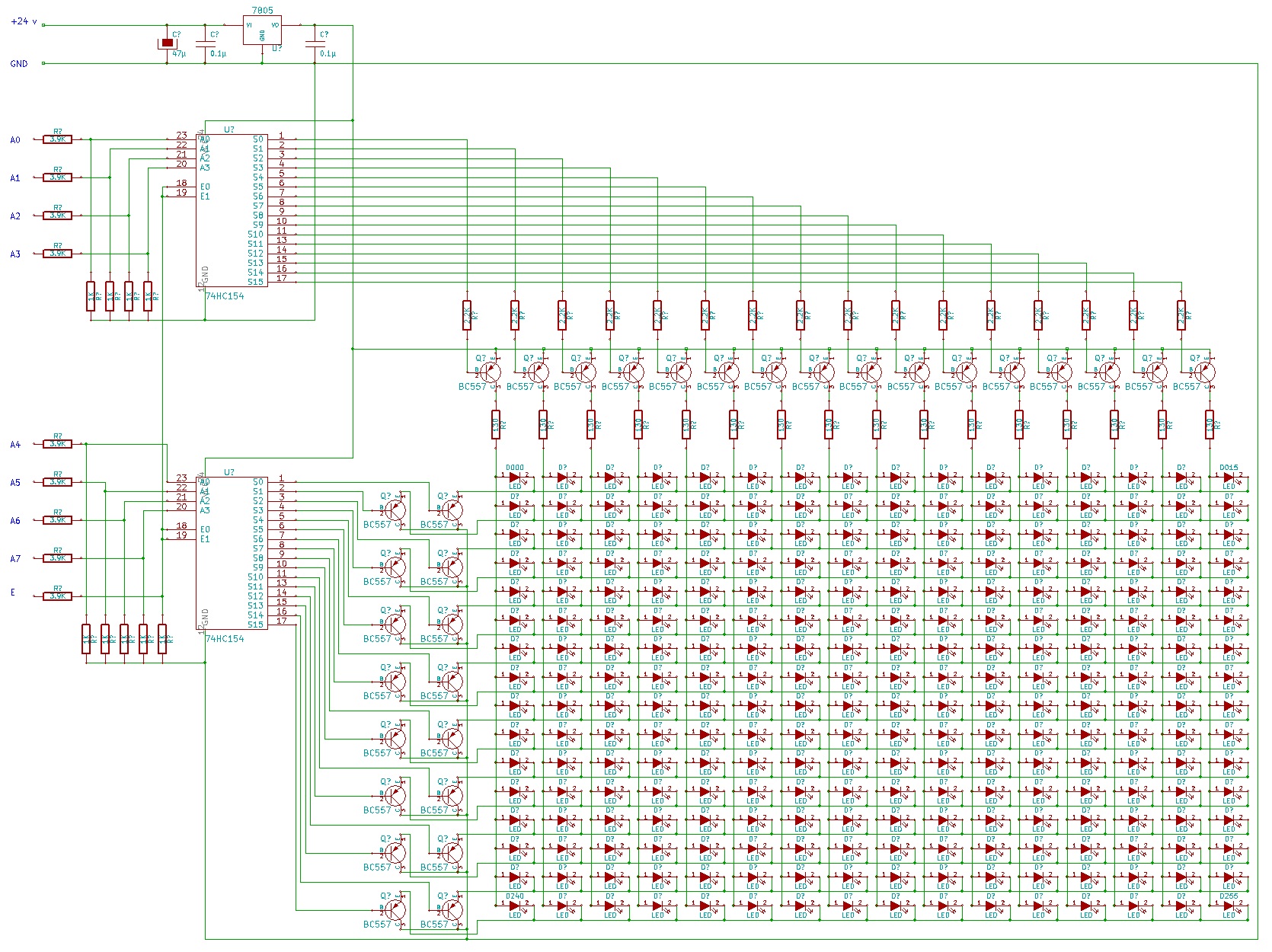Select the LED diode symbol labeled D000
Screen dimensions: 1272x952
tap(515, 478)
